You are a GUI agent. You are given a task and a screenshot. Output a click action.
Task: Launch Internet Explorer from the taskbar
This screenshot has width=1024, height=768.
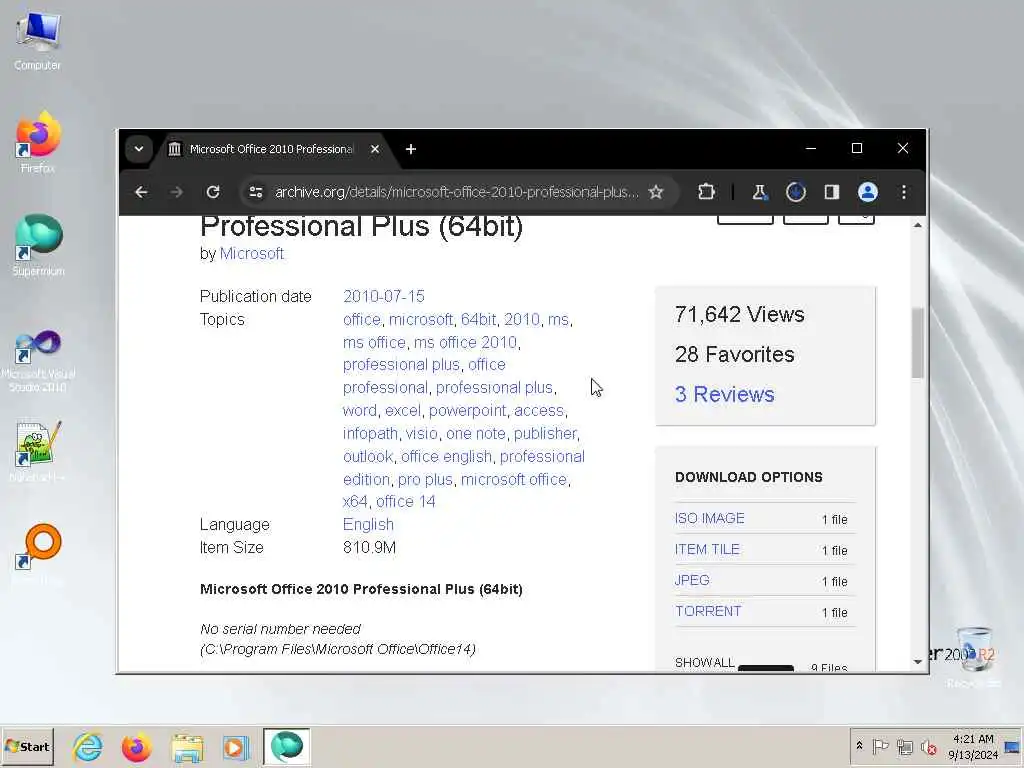pyautogui.click(x=88, y=747)
